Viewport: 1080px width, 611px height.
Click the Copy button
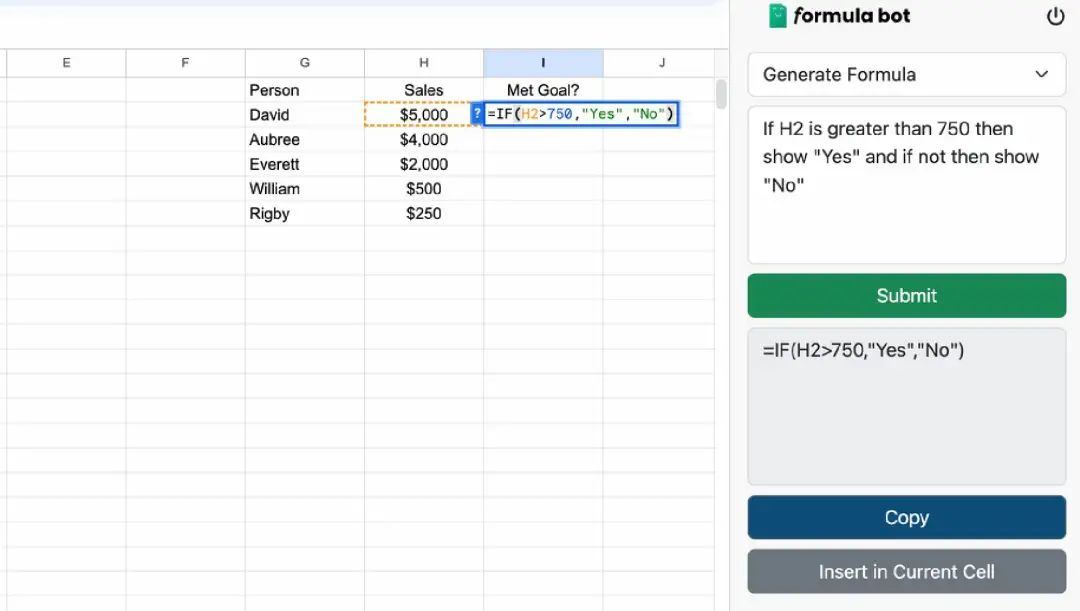click(906, 517)
